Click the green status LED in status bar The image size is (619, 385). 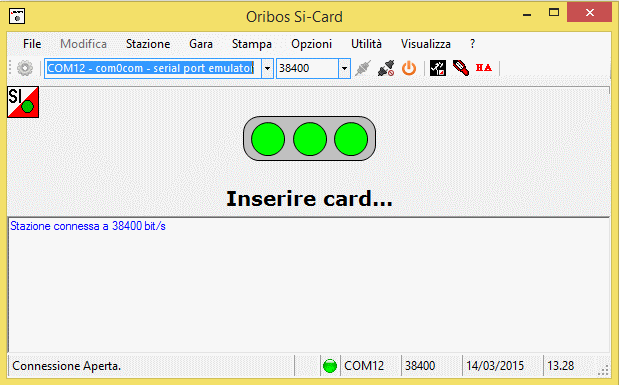point(330,366)
